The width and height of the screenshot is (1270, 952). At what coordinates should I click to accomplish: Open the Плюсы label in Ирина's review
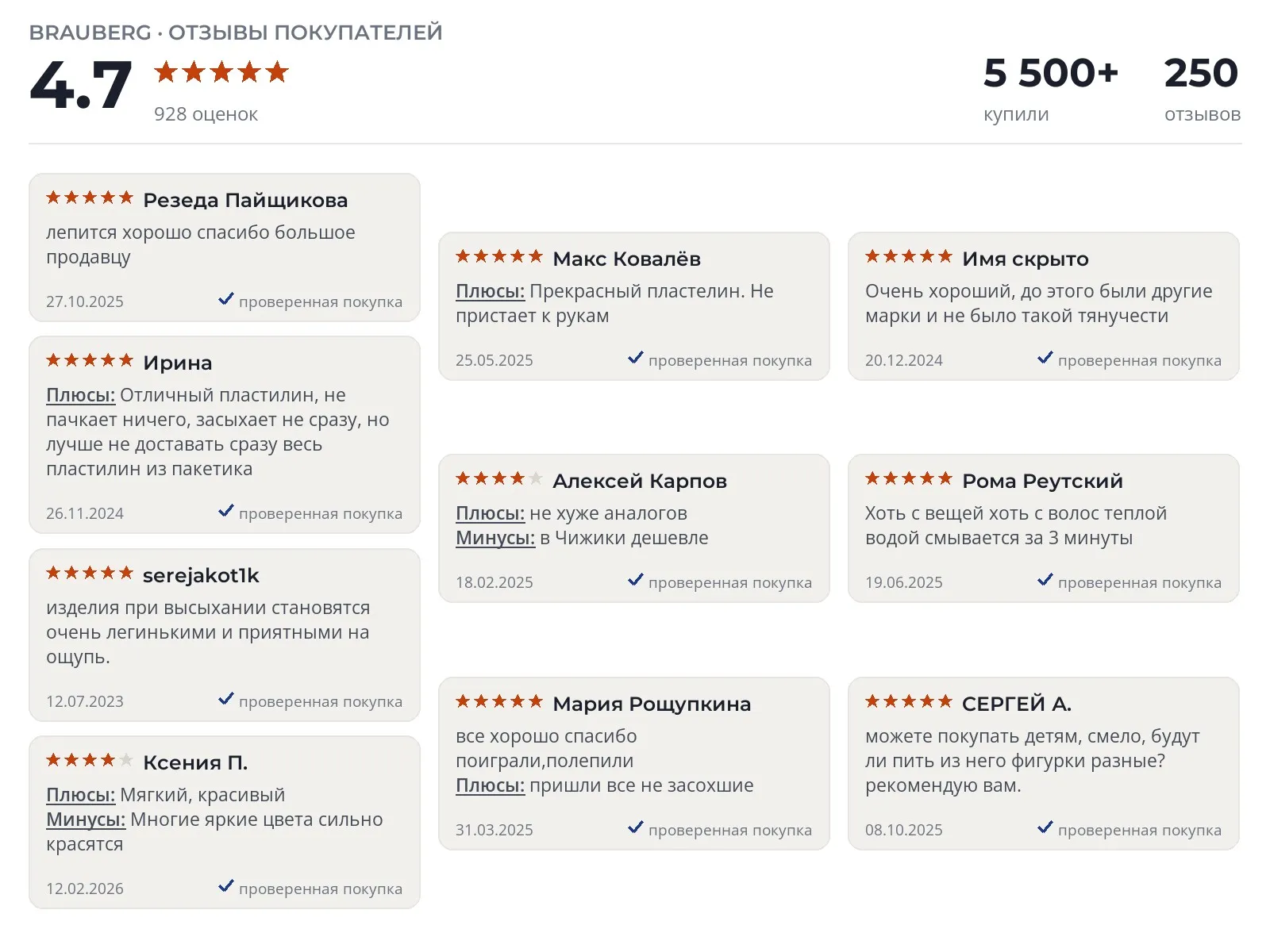[x=81, y=395]
